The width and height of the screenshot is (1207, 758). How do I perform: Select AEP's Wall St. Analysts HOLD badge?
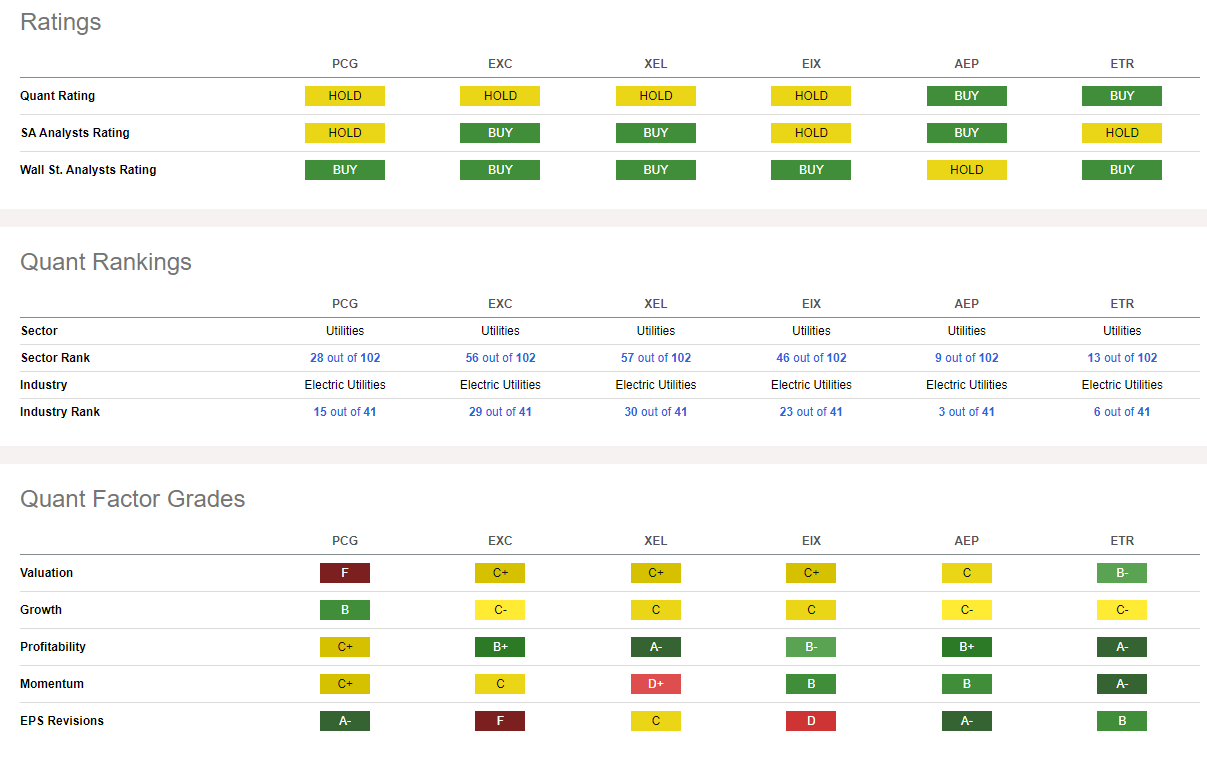point(966,170)
